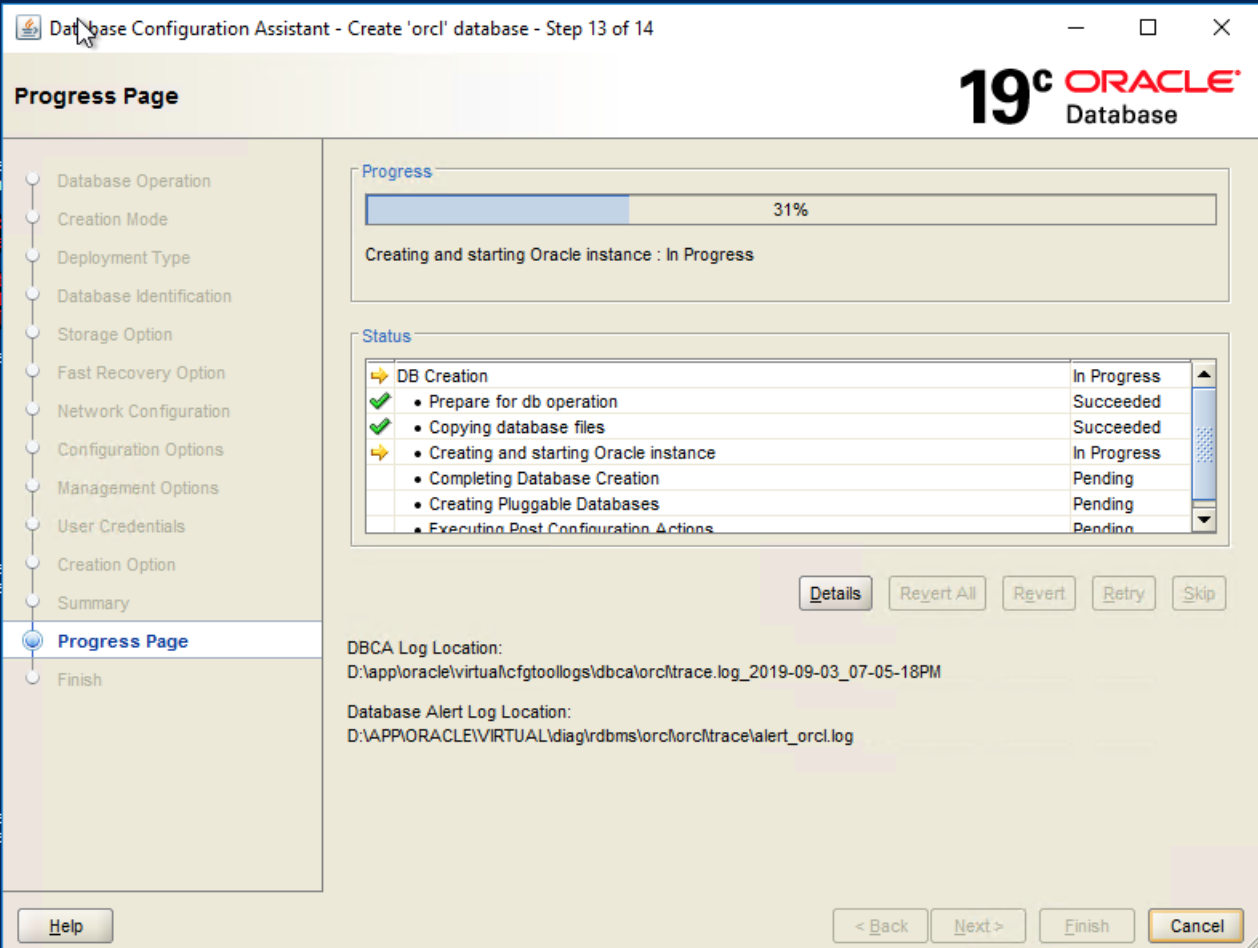Viewport: 1258px width, 948px height.
Task: Select the Copying database files row
Action: click(779, 427)
